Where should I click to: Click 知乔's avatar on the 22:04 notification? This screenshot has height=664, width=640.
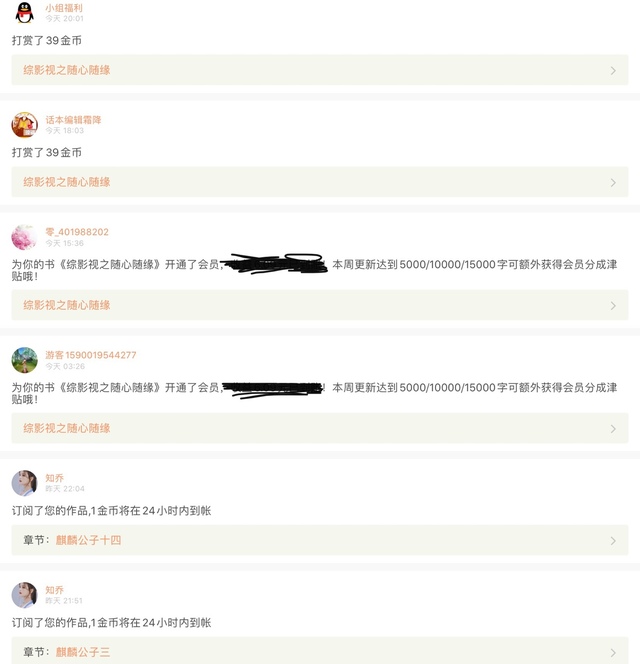point(24,483)
